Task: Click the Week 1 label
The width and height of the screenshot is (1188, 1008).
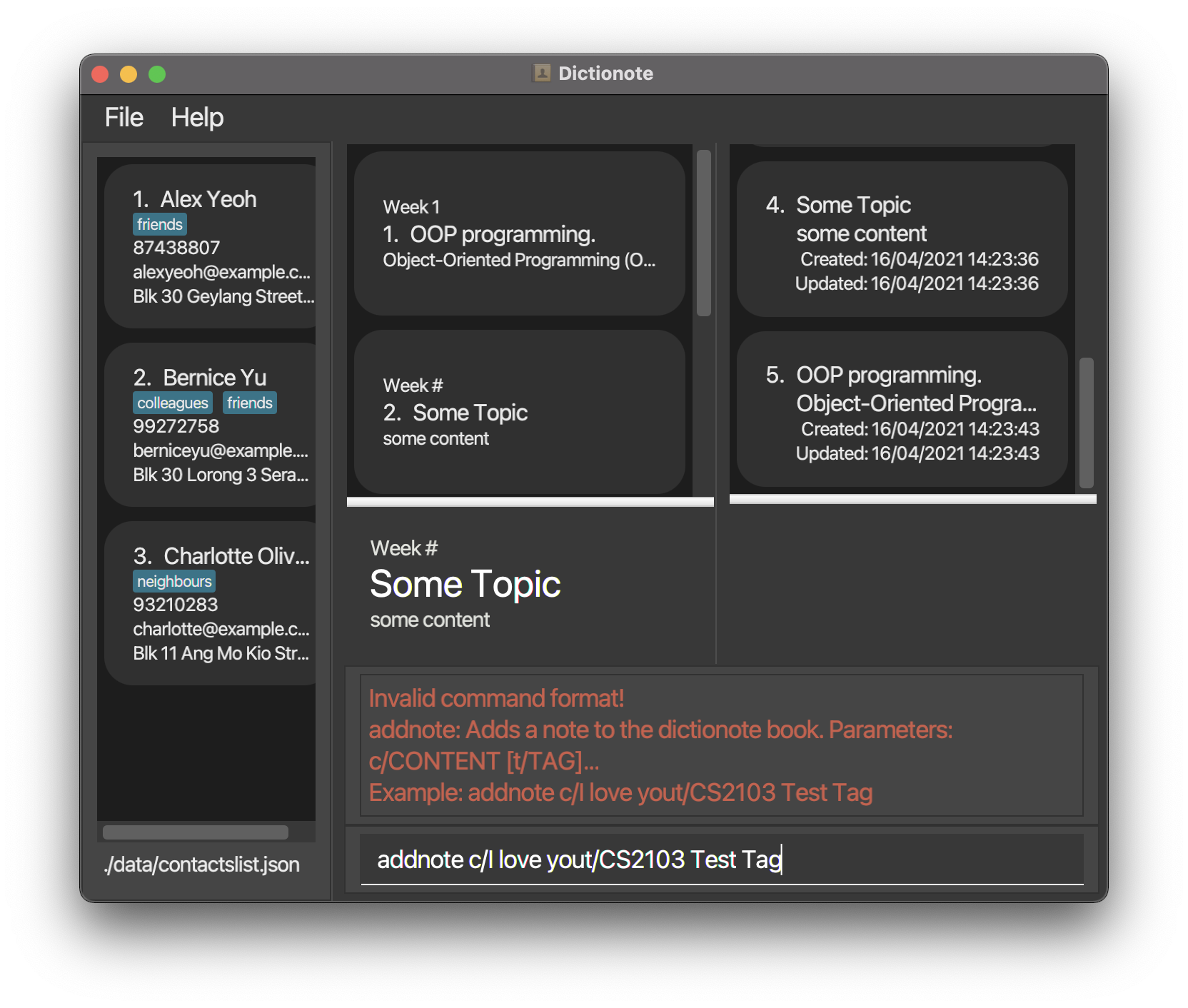Action: [411, 207]
